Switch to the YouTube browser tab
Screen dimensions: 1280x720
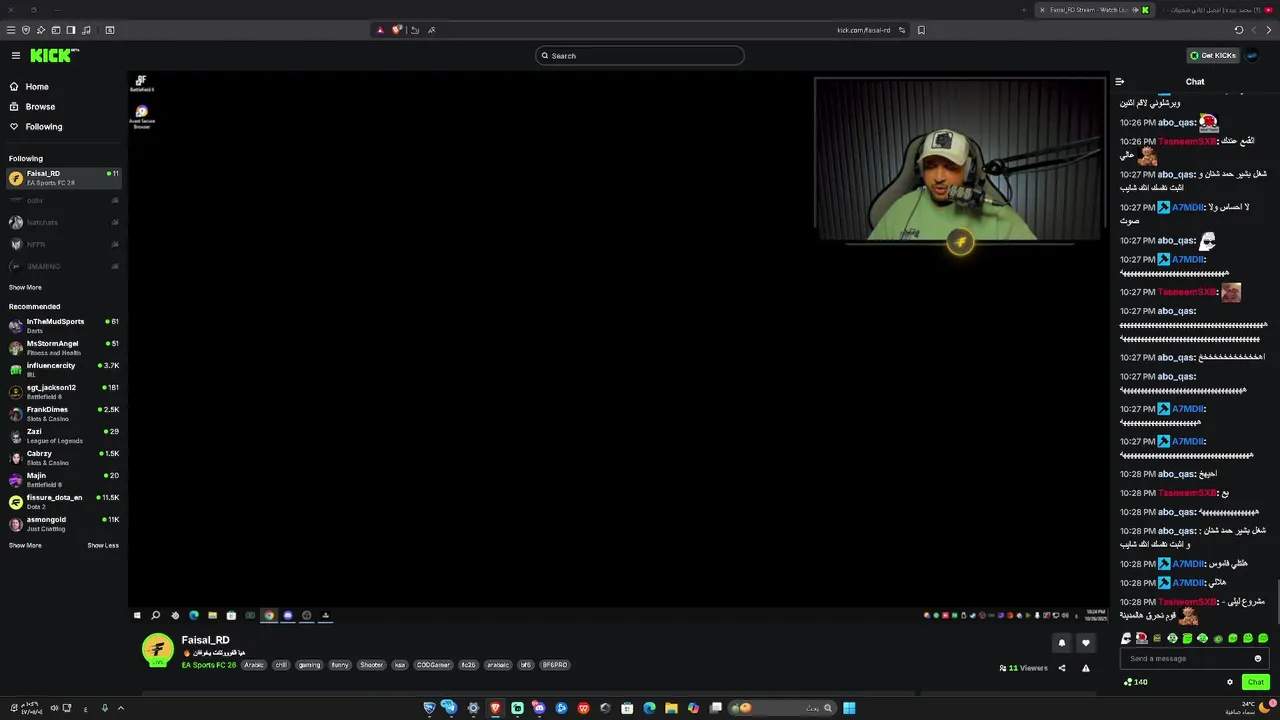click(x=1217, y=10)
